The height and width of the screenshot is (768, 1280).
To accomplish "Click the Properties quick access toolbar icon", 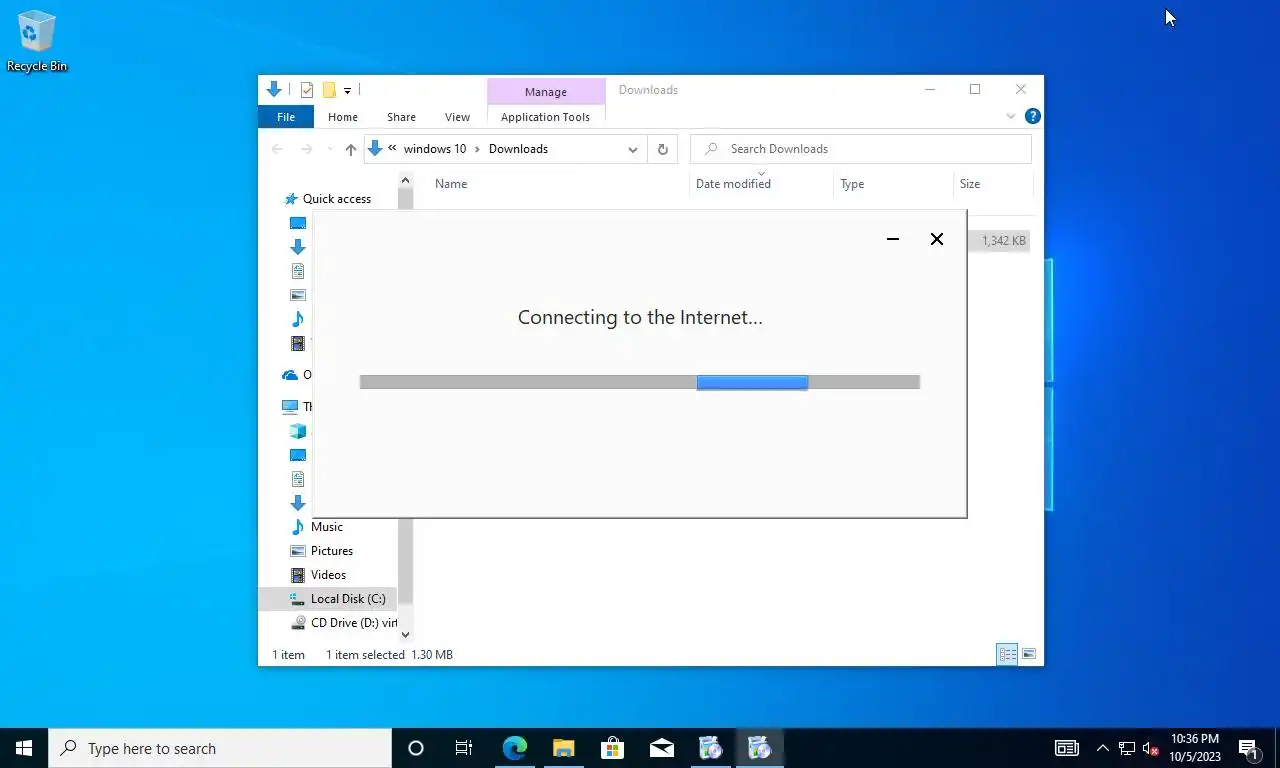I will pos(307,90).
